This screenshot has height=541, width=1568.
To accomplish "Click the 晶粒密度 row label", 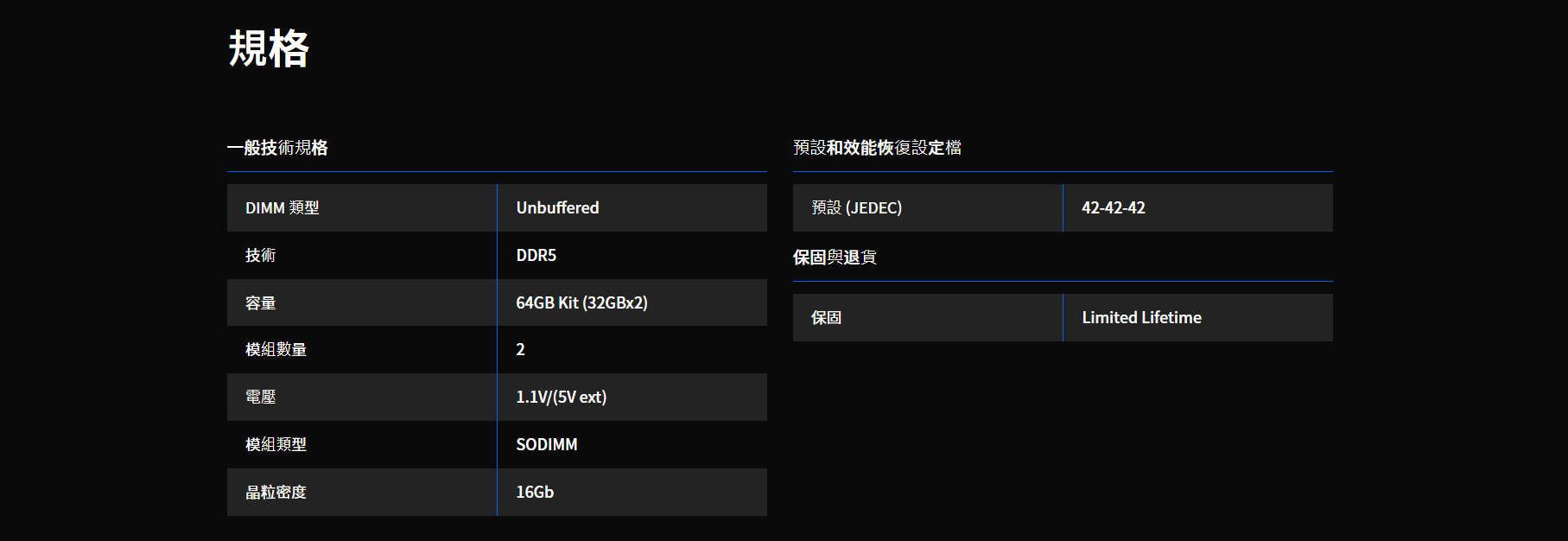I will (x=276, y=492).
